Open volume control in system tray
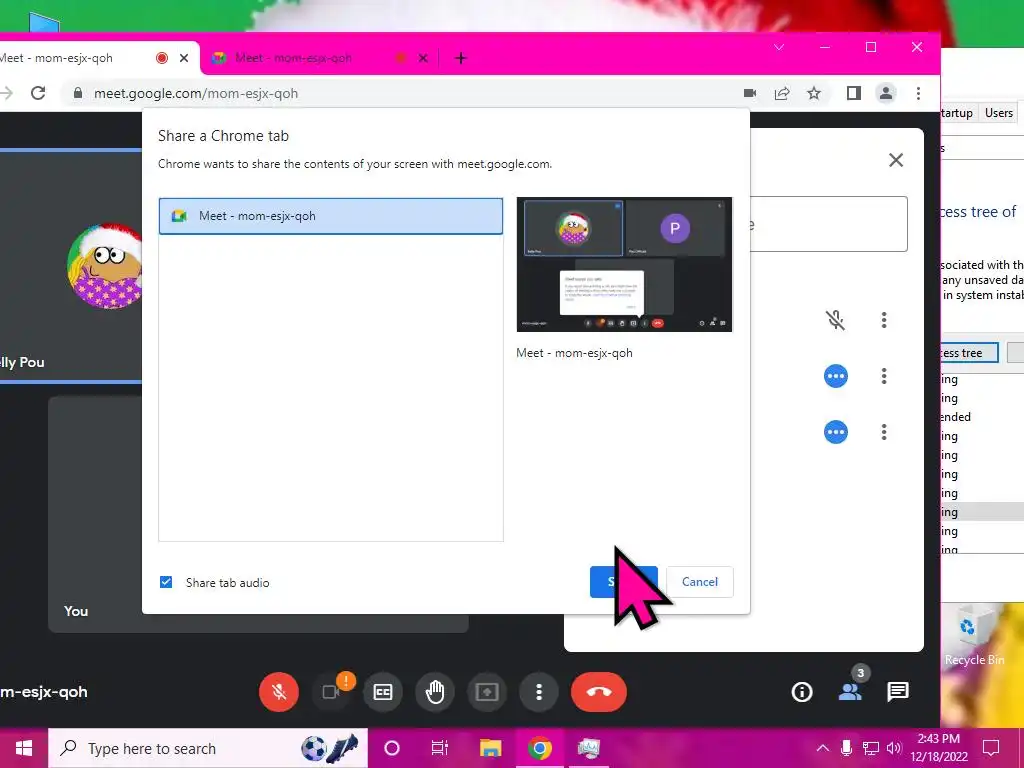 (894, 748)
